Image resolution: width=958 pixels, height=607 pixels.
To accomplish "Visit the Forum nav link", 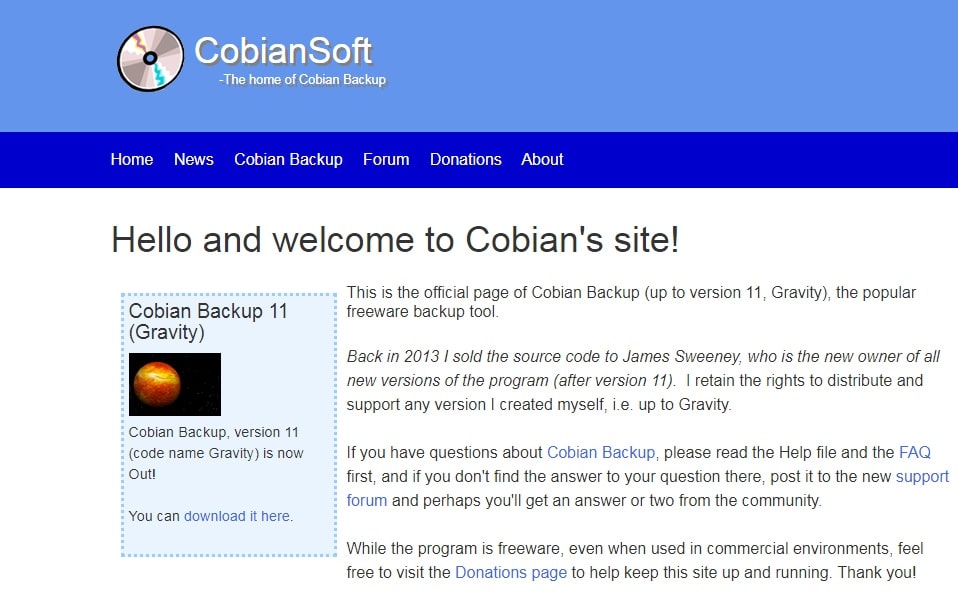I will coord(386,159).
